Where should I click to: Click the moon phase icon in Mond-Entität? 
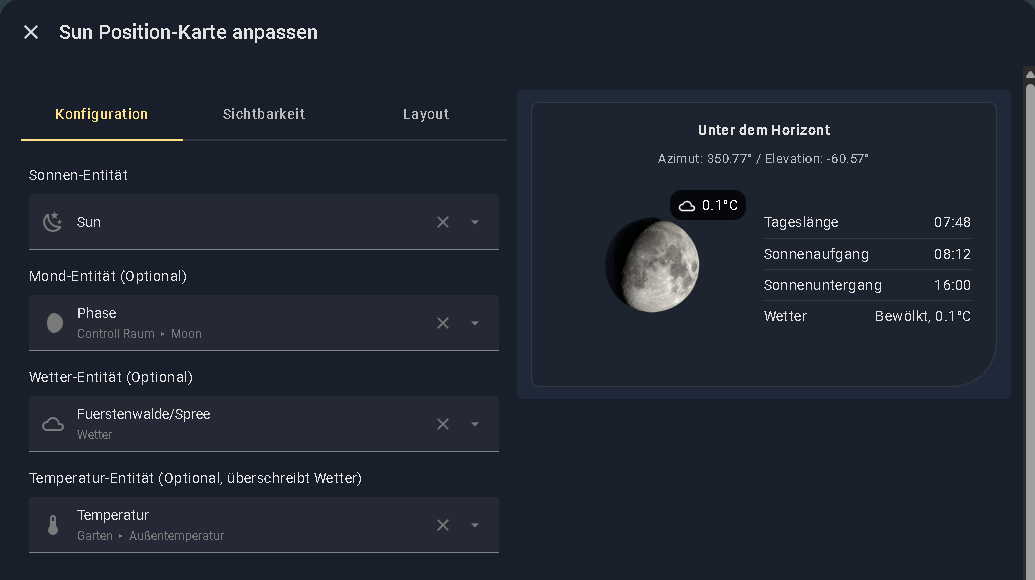[x=54, y=323]
